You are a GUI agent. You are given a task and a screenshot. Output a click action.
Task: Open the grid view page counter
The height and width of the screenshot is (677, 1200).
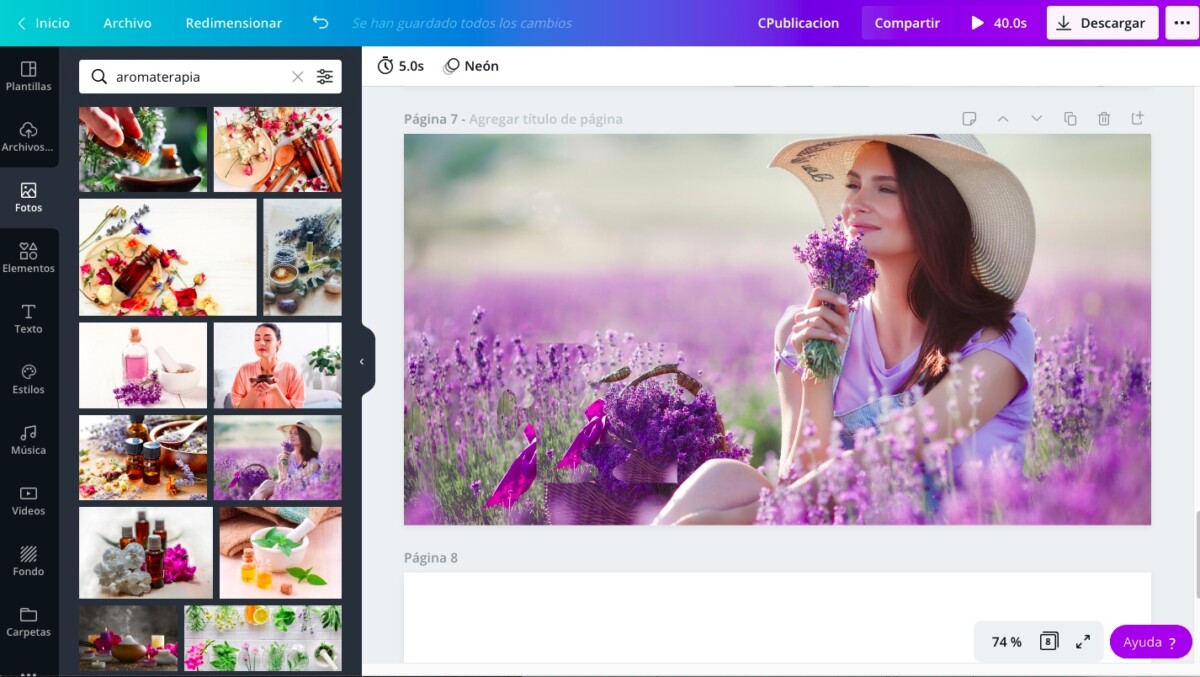coord(1048,642)
